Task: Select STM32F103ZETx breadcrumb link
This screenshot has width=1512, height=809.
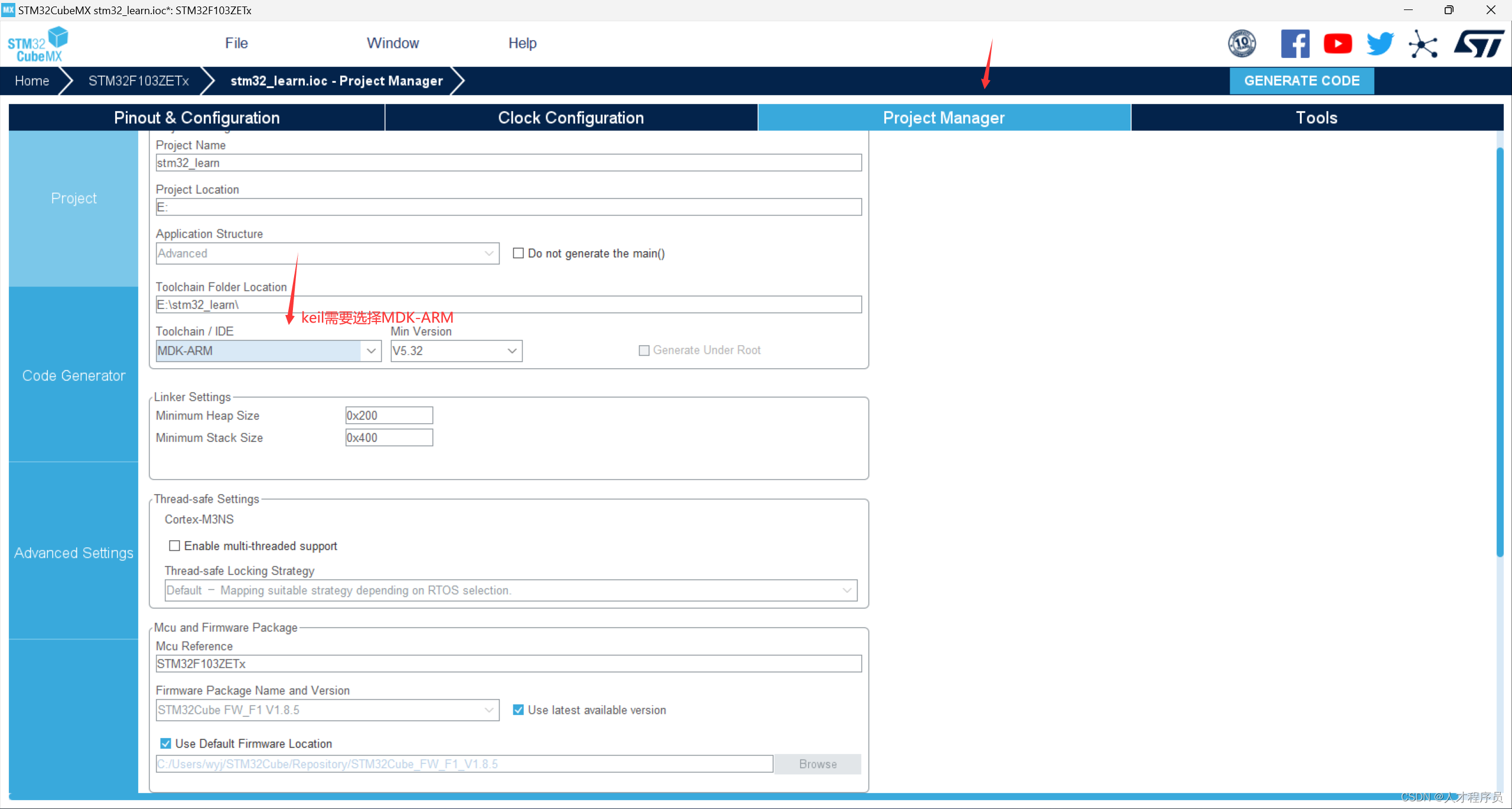Action: coord(141,80)
